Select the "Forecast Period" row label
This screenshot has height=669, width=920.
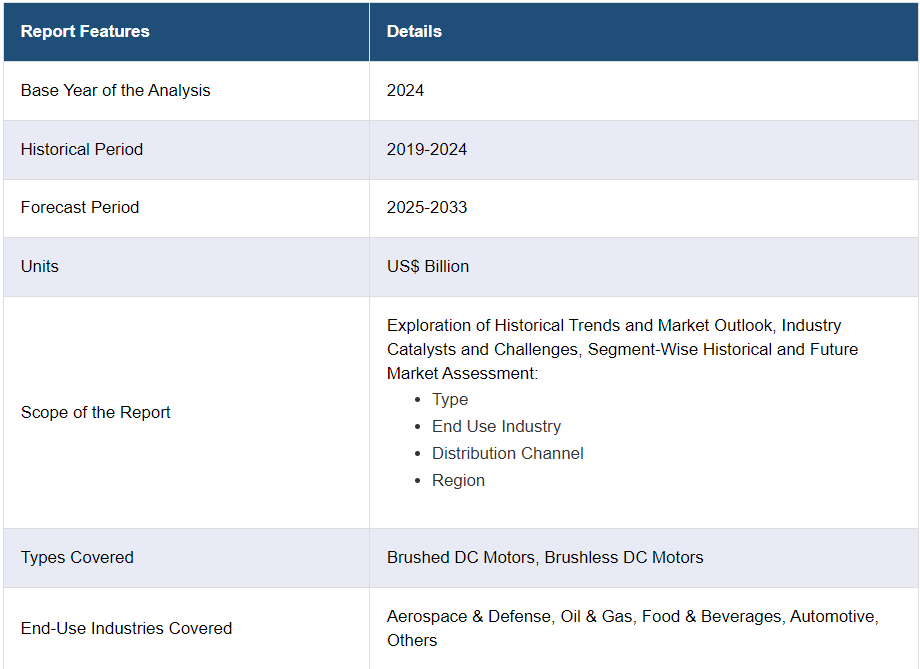(80, 207)
